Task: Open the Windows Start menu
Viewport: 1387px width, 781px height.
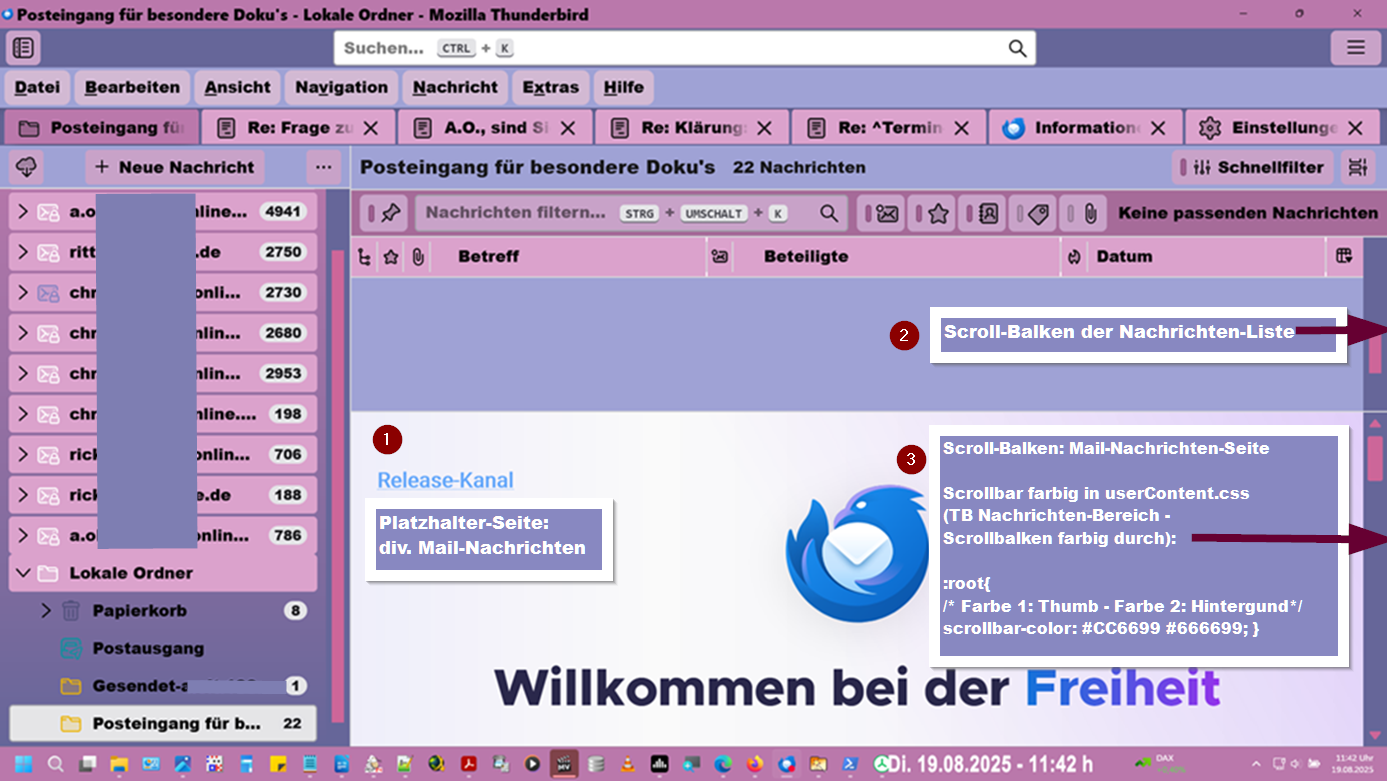Action: (x=24, y=764)
